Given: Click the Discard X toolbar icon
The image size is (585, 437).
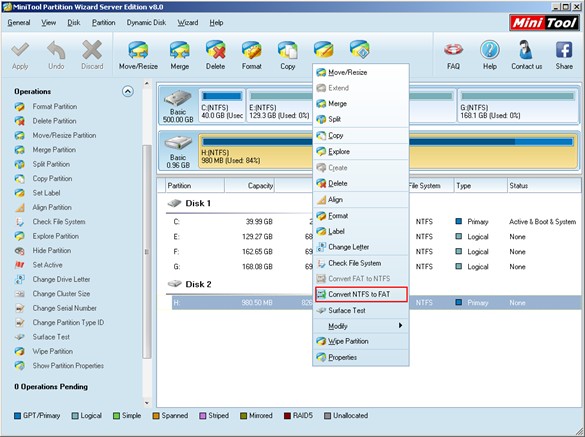Looking at the screenshot, I should coord(92,50).
